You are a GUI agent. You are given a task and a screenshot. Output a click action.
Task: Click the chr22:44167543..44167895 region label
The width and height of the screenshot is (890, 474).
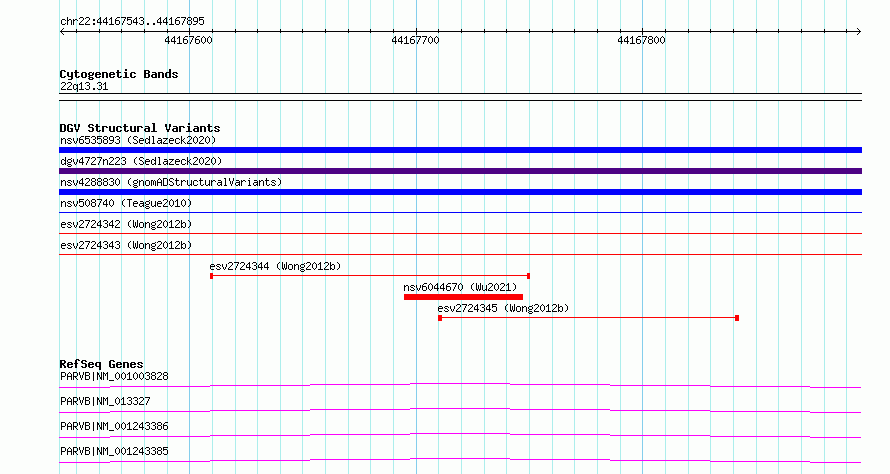pos(132,22)
